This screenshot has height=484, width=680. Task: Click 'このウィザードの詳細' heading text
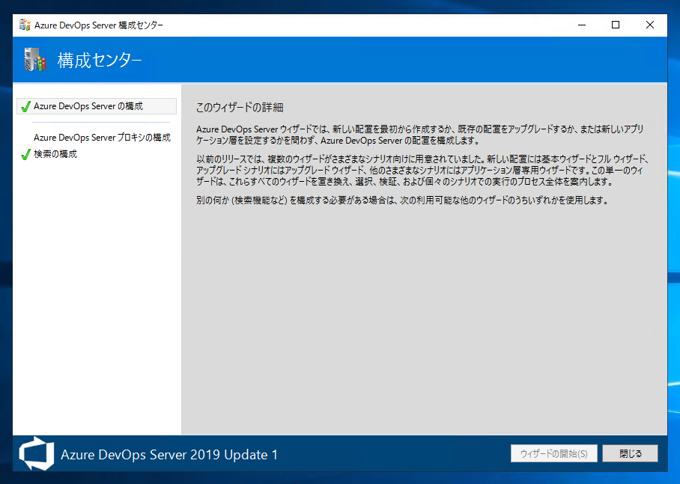[x=239, y=108]
